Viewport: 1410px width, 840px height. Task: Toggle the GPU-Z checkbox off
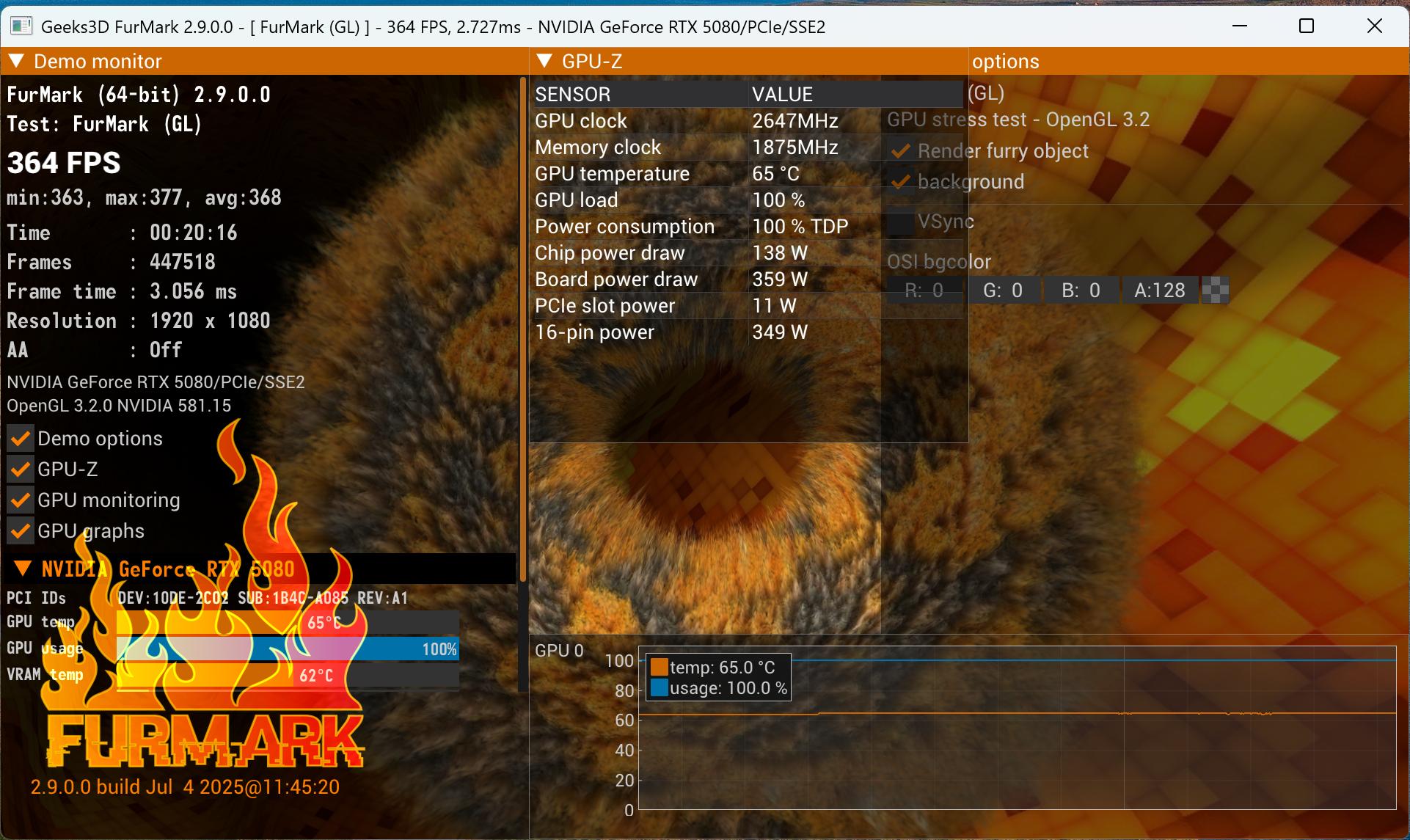pyautogui.click(x=21, y=470)
